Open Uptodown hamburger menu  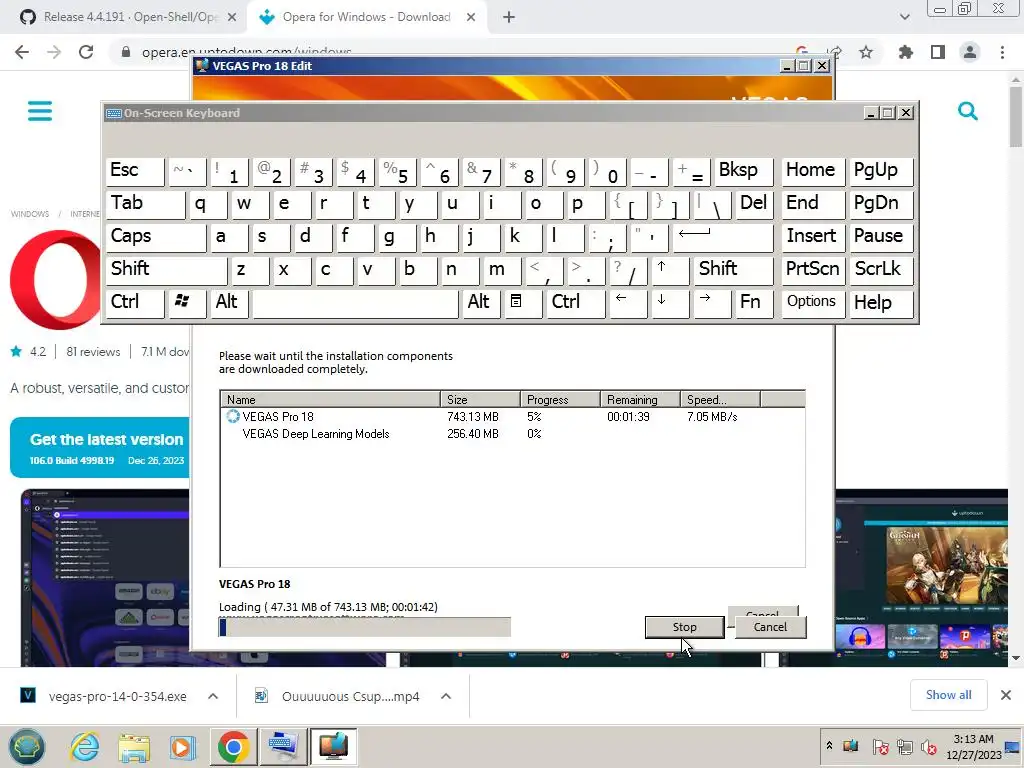pos(40,111)
